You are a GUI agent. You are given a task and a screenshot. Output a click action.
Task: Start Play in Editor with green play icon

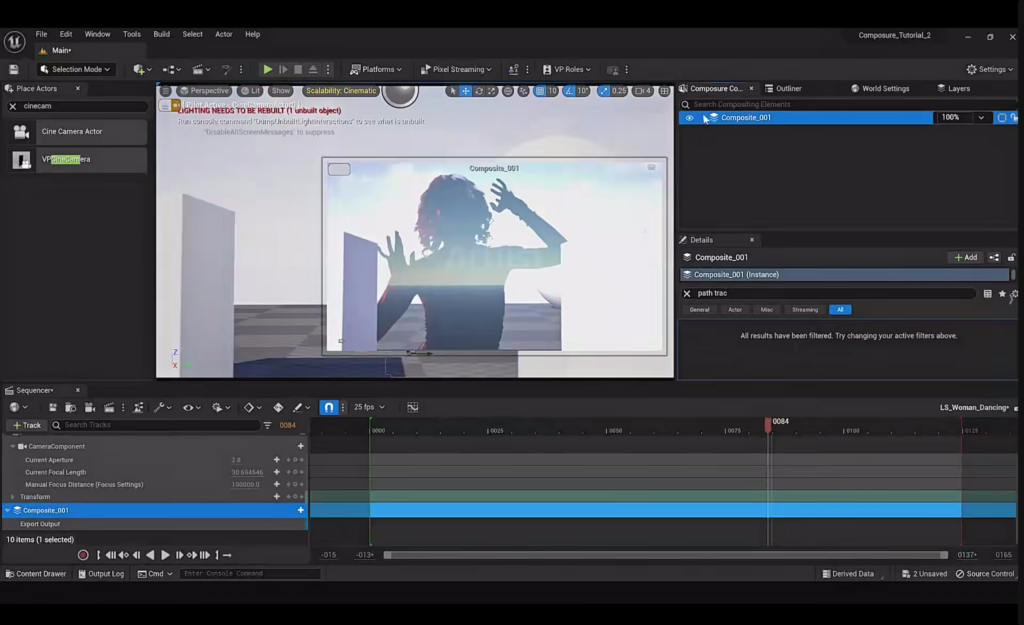tap(268, 69)
